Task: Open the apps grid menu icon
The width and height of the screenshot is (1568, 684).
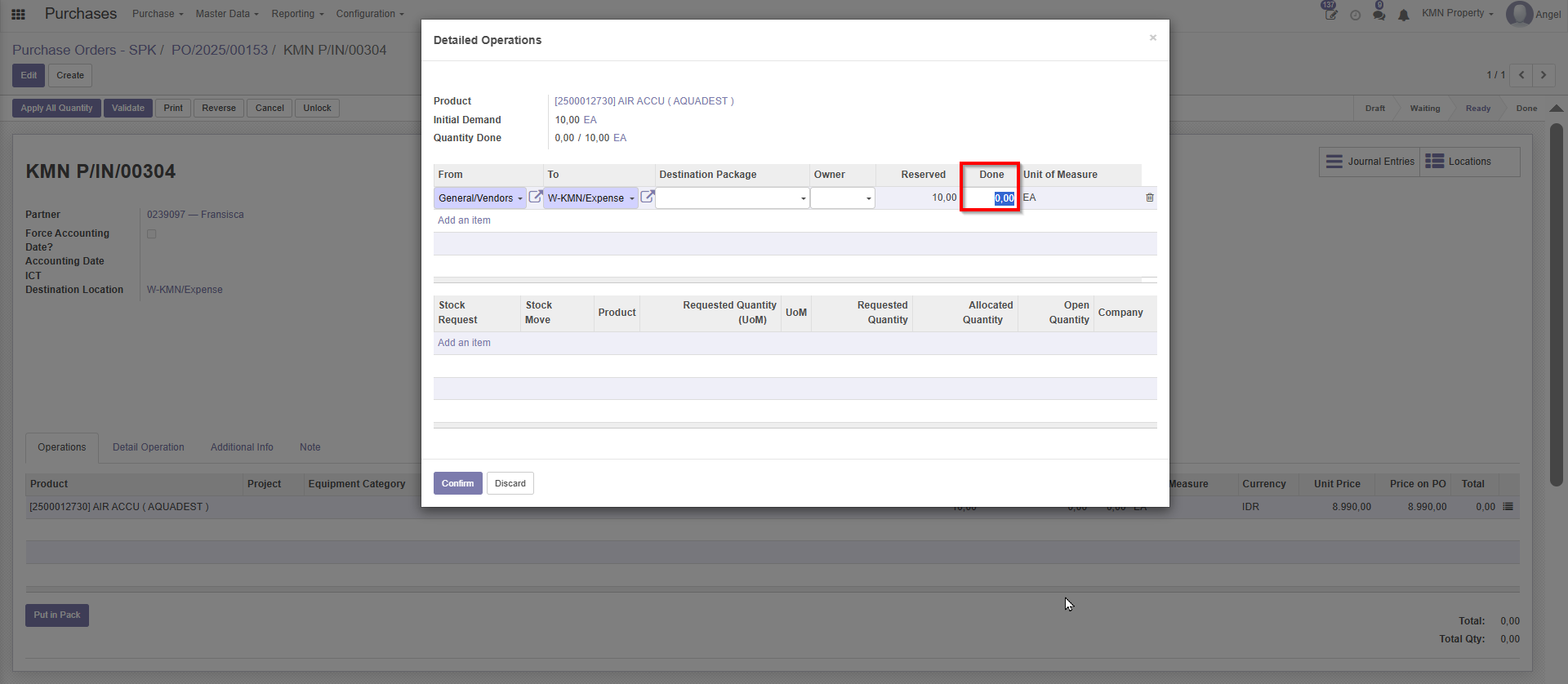Action: pyautogui.click(x=18, y=14)
